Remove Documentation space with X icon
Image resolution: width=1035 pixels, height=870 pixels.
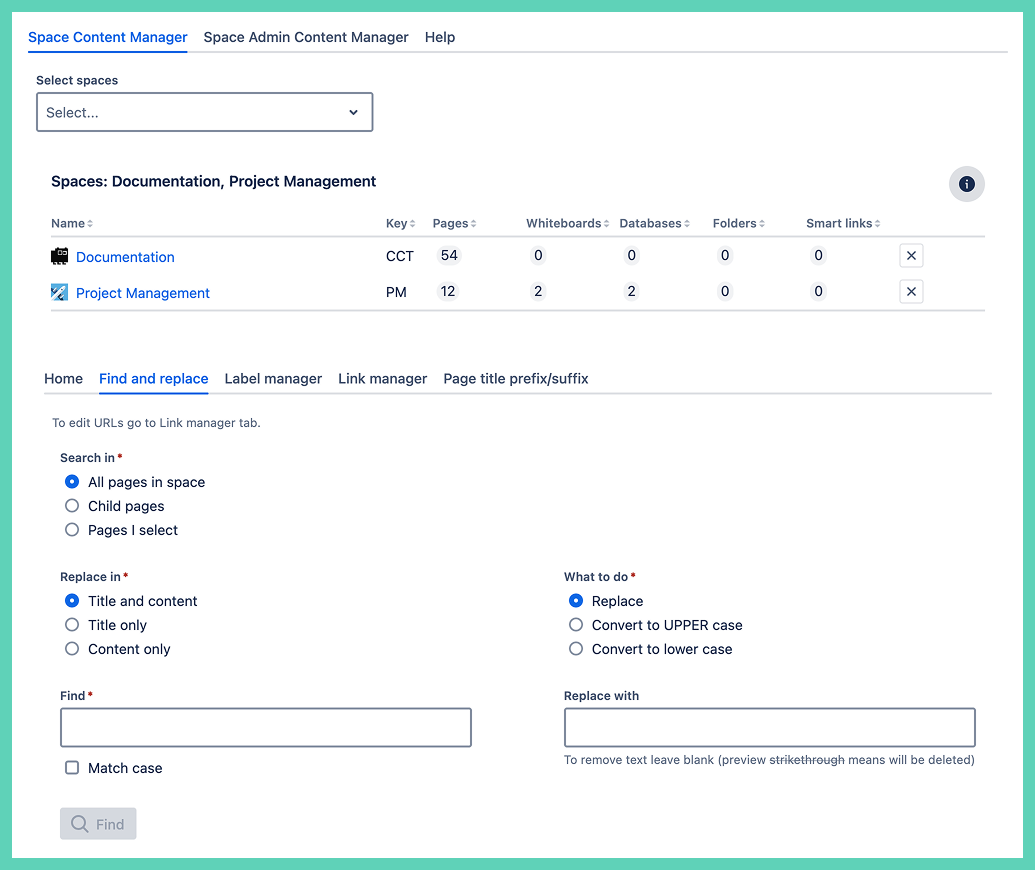[910, 256]
